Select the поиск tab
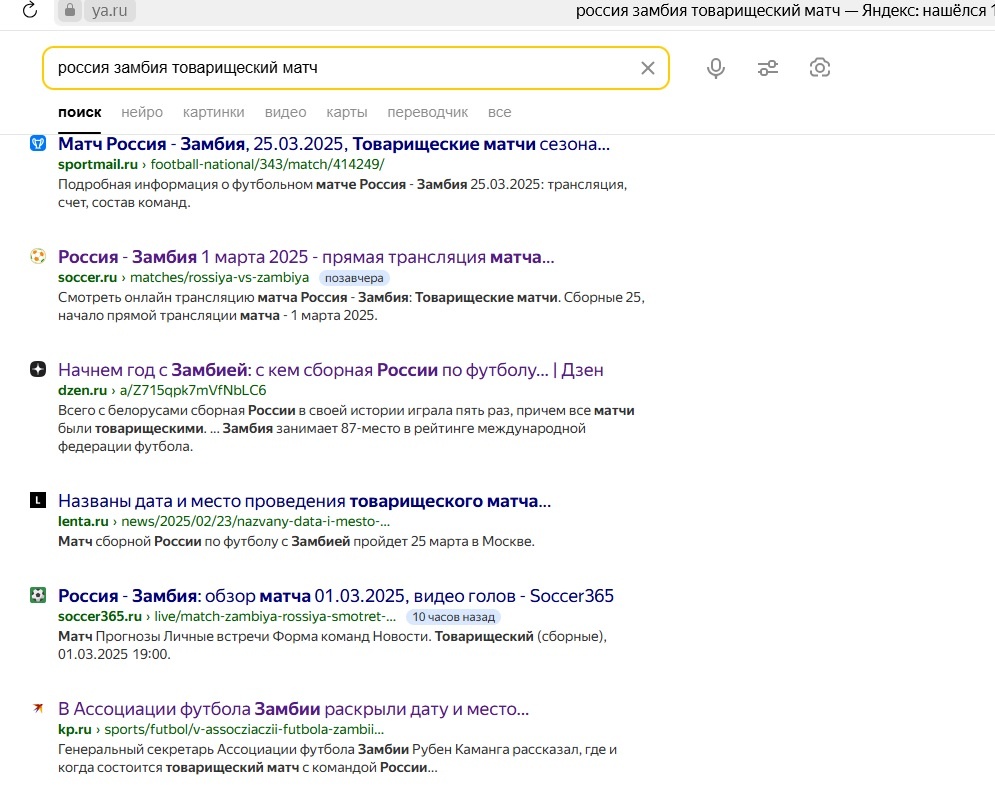The image size is (995, 801). click(79, 112)
